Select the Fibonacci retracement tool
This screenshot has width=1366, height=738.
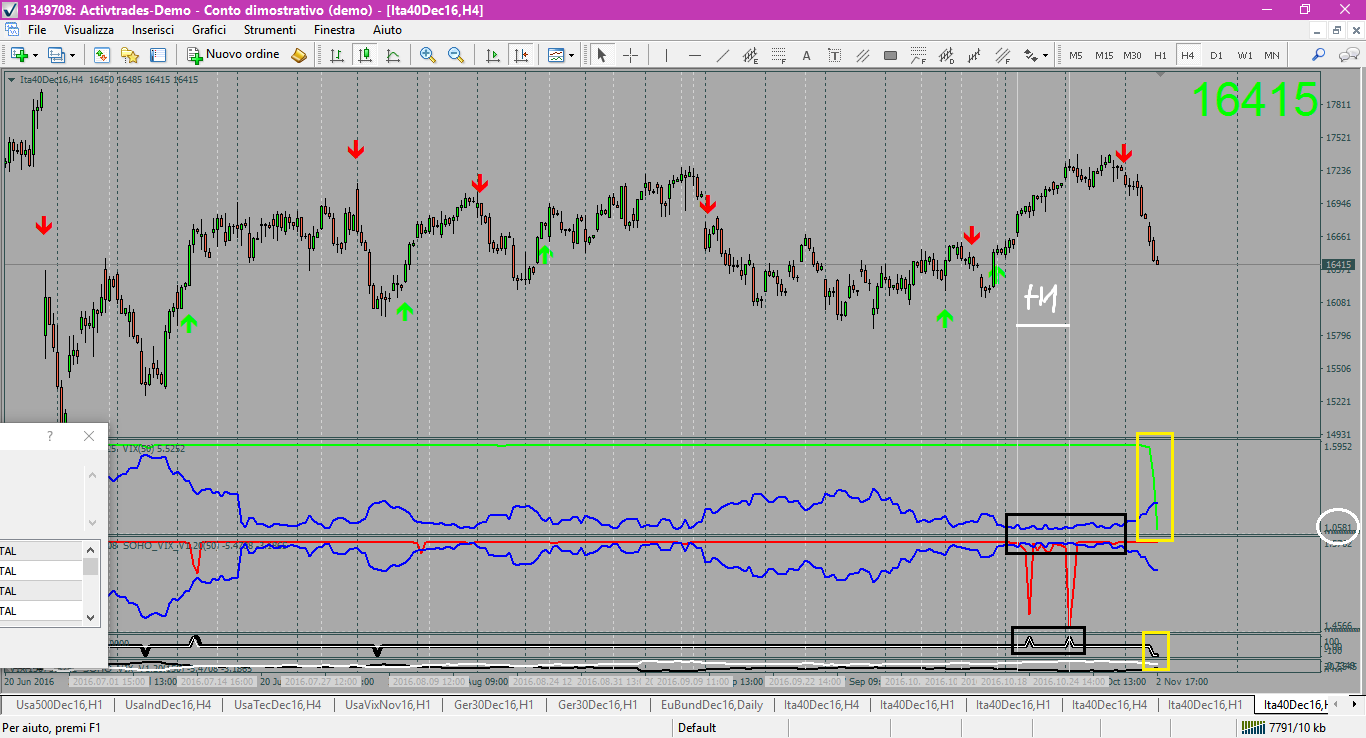pos(779,55)
